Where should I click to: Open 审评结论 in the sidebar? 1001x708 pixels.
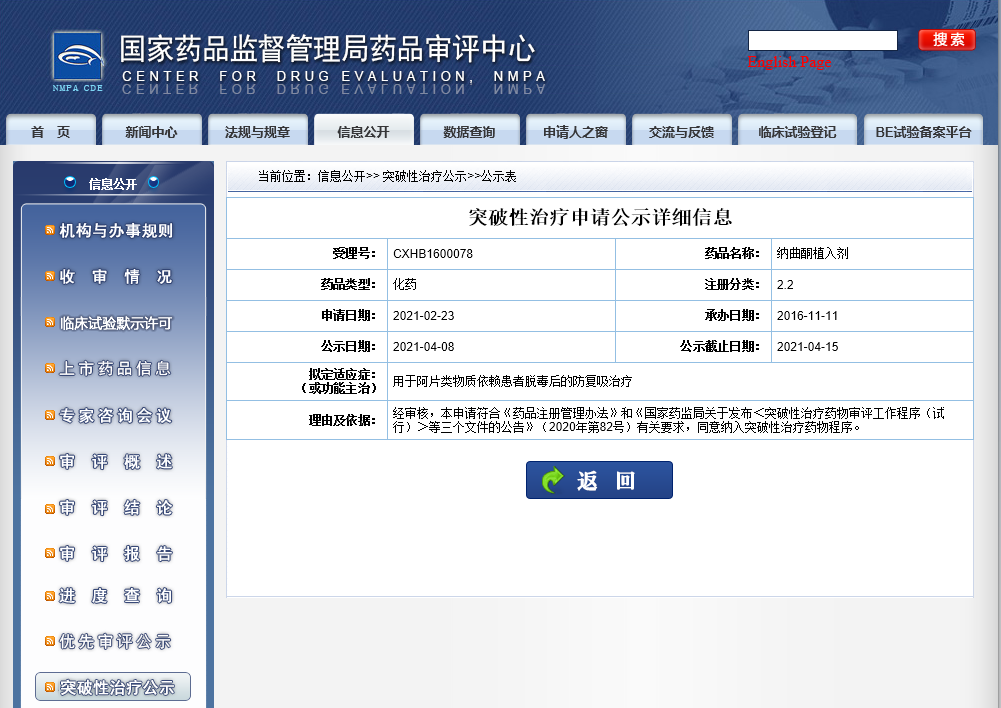point(116,508)
